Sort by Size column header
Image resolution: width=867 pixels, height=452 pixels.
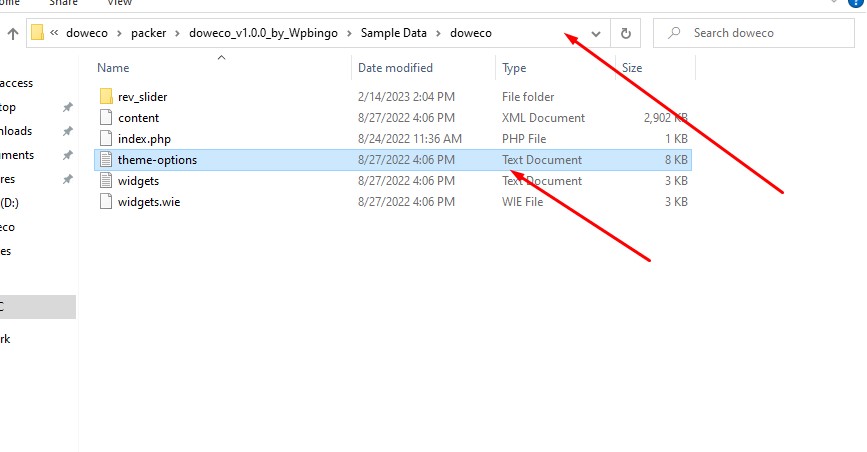click(x=632, y=67)
